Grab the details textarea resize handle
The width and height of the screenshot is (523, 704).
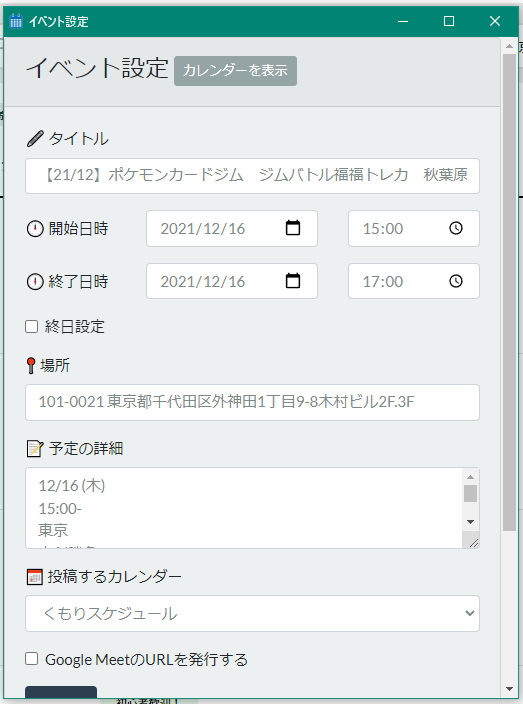point(473,542)
